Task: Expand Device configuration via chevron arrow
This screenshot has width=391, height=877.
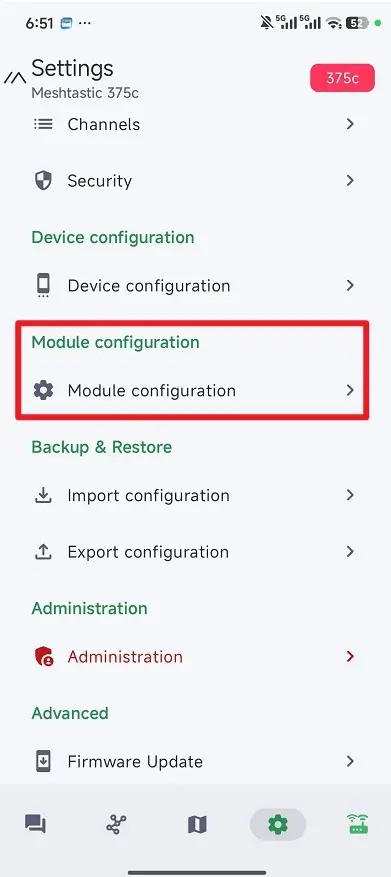Action: pos(350,285)
